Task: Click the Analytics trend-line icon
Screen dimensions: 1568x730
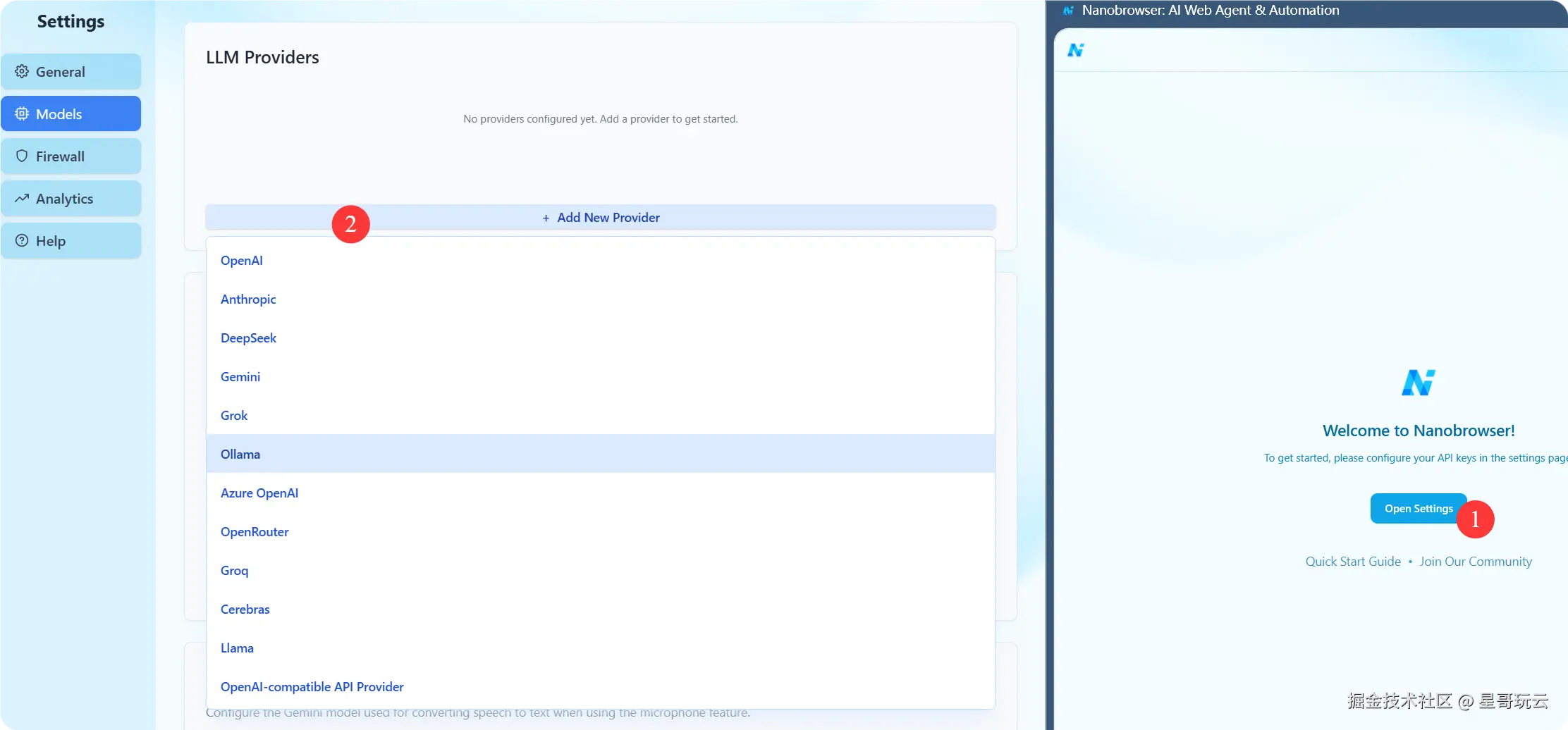Action: click(x=22, y=199)
